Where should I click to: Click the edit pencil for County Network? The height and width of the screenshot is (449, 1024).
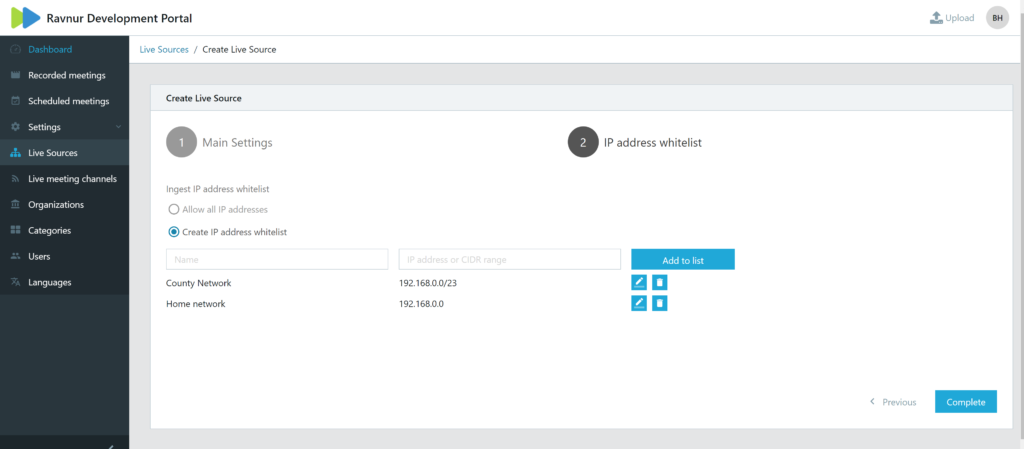point(639,283)
